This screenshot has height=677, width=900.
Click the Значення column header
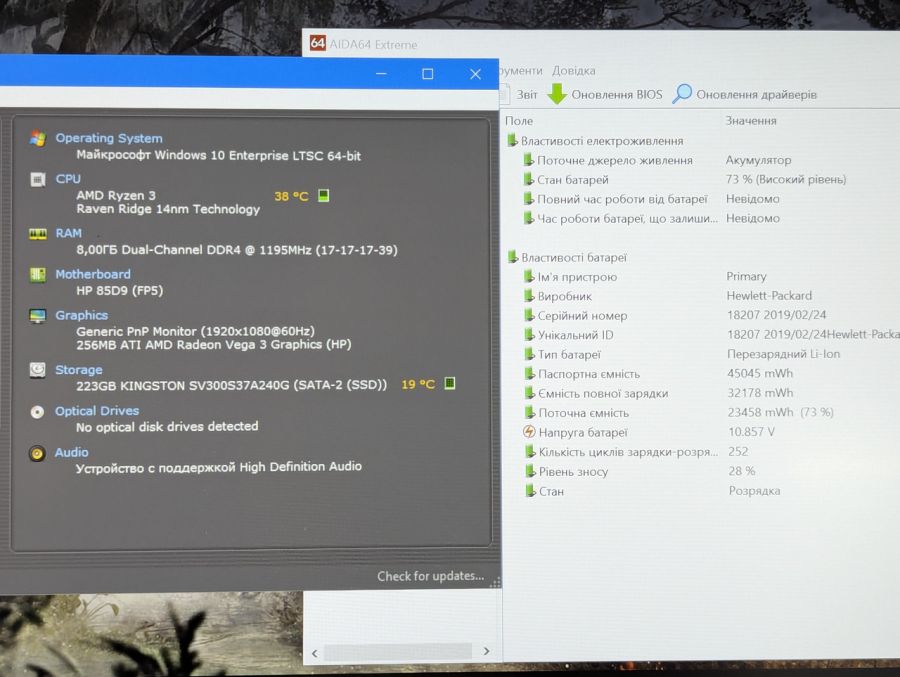pos(751,121)
